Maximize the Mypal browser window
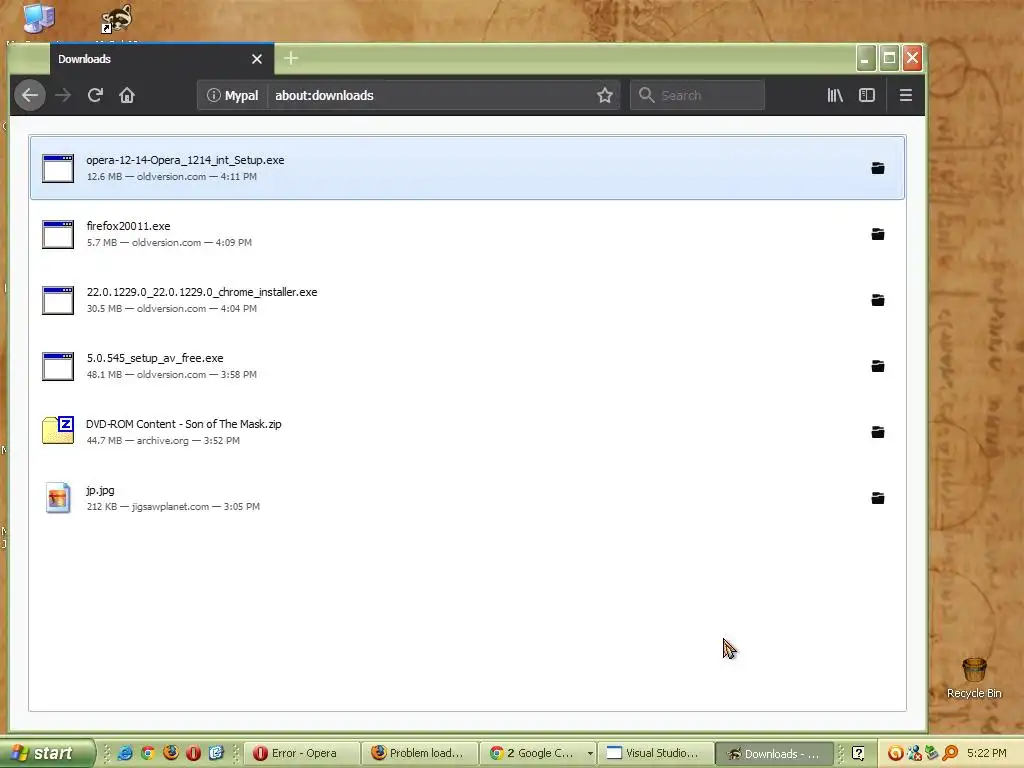 (x=889, y=59)
